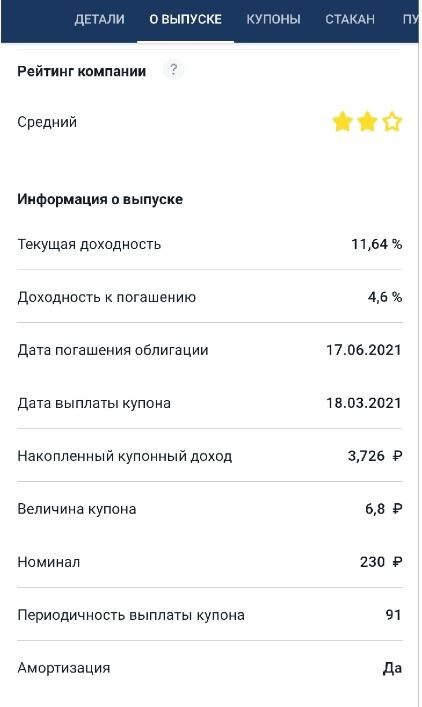
Task: Click the Периодичность выплаты купона row
Action: (x=210, y=615)
